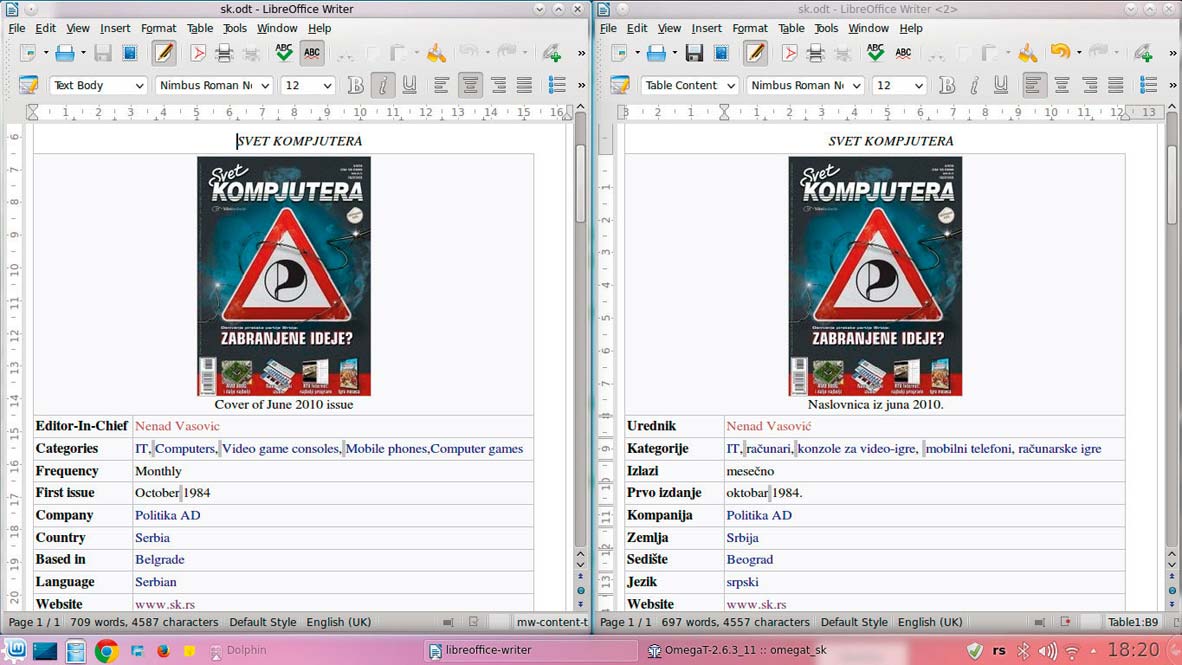Toggle Bold in left window
Screen dimensions: 1182x665
click(x=355, y=85)
